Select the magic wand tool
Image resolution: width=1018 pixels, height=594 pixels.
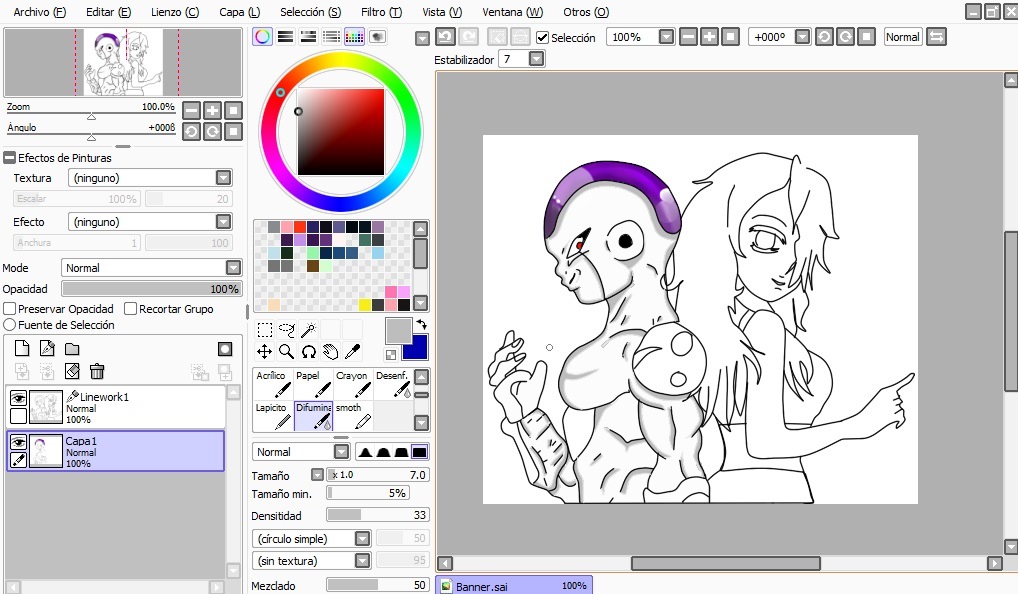tap(308, 330)
